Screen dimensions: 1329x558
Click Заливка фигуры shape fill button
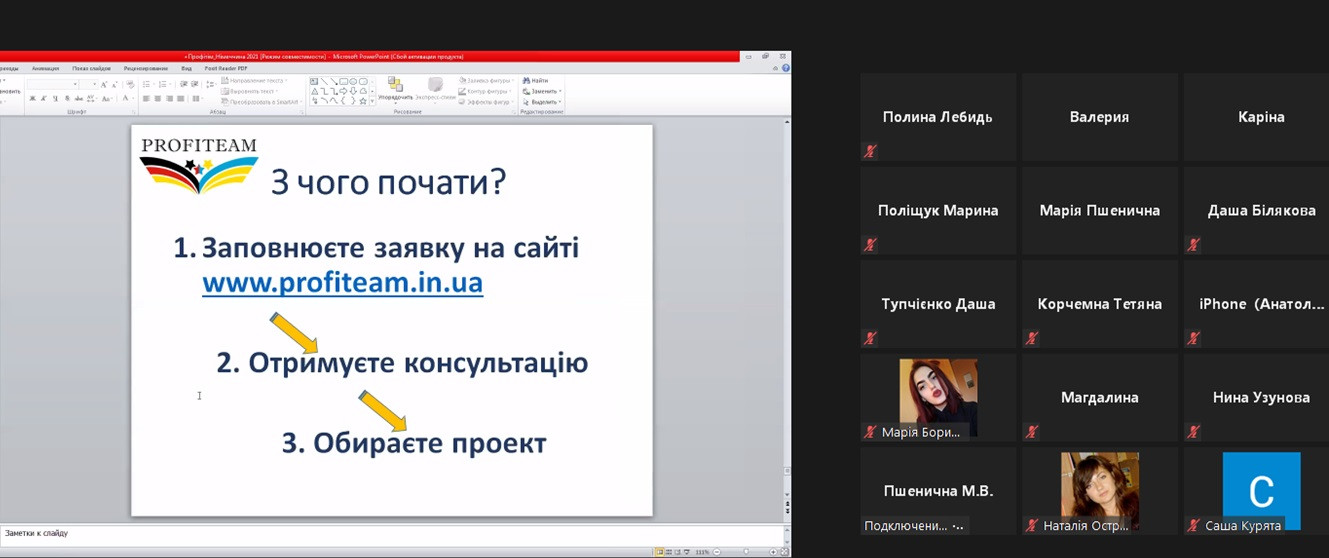487,80
